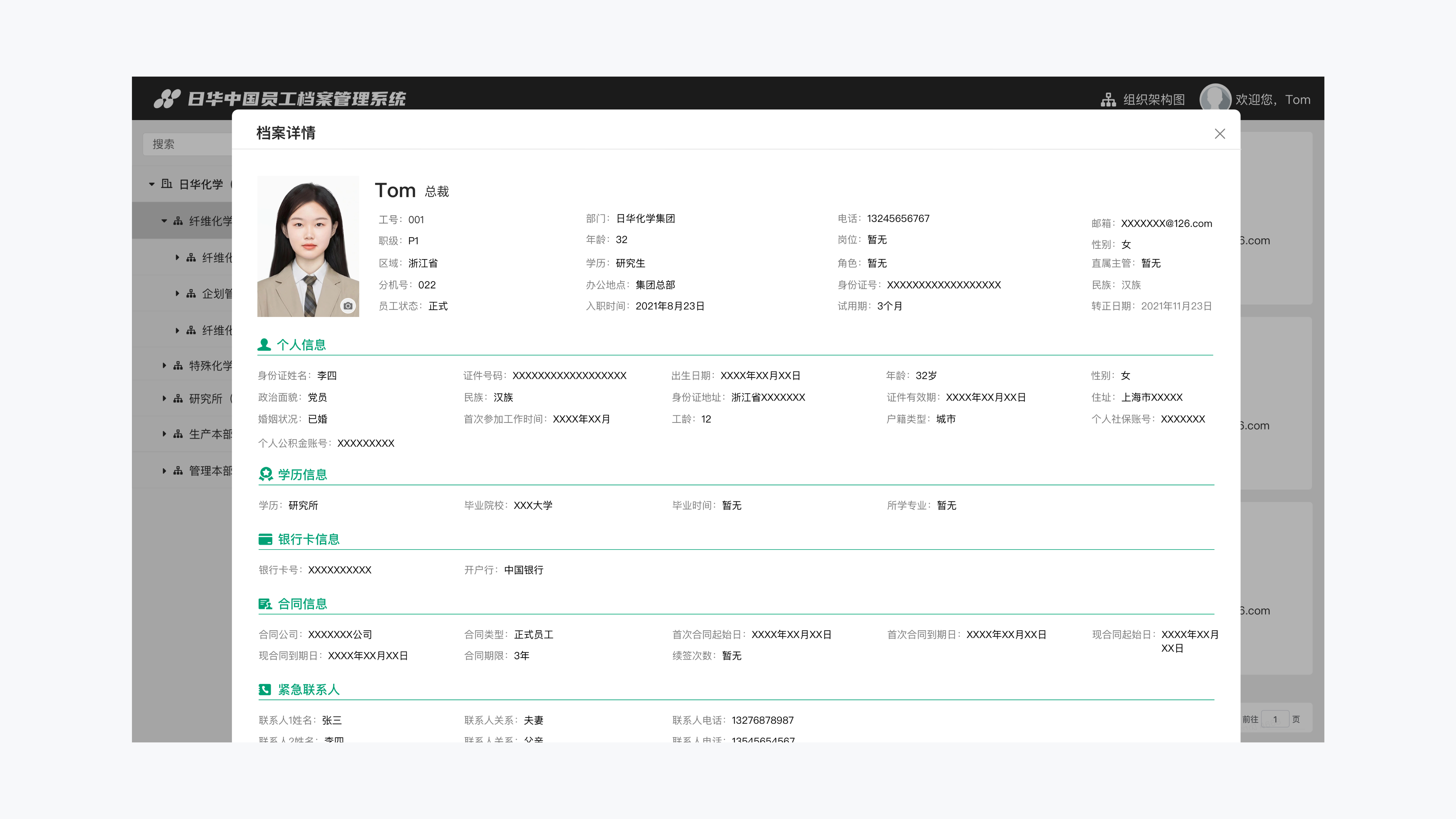Expand the 管理本部 tree node arrow
1456x819 pixels.
165,471
